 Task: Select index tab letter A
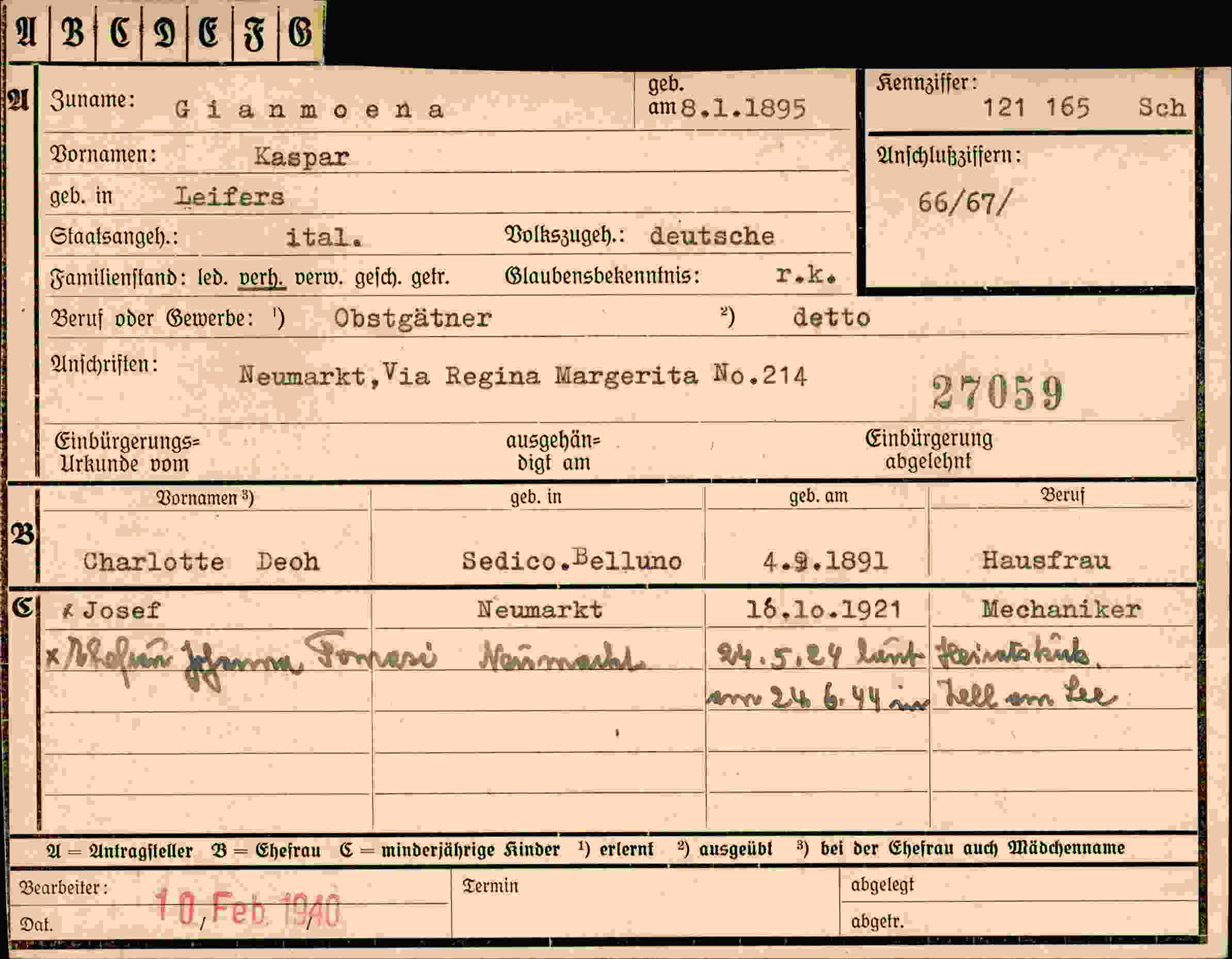[27, 32]
